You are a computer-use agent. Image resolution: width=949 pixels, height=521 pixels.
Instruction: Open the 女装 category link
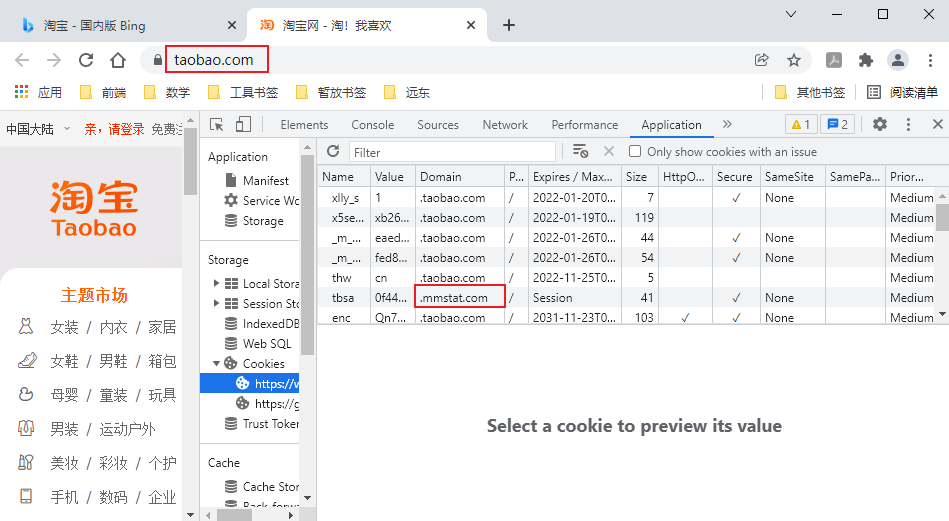[x=64, y=327]
